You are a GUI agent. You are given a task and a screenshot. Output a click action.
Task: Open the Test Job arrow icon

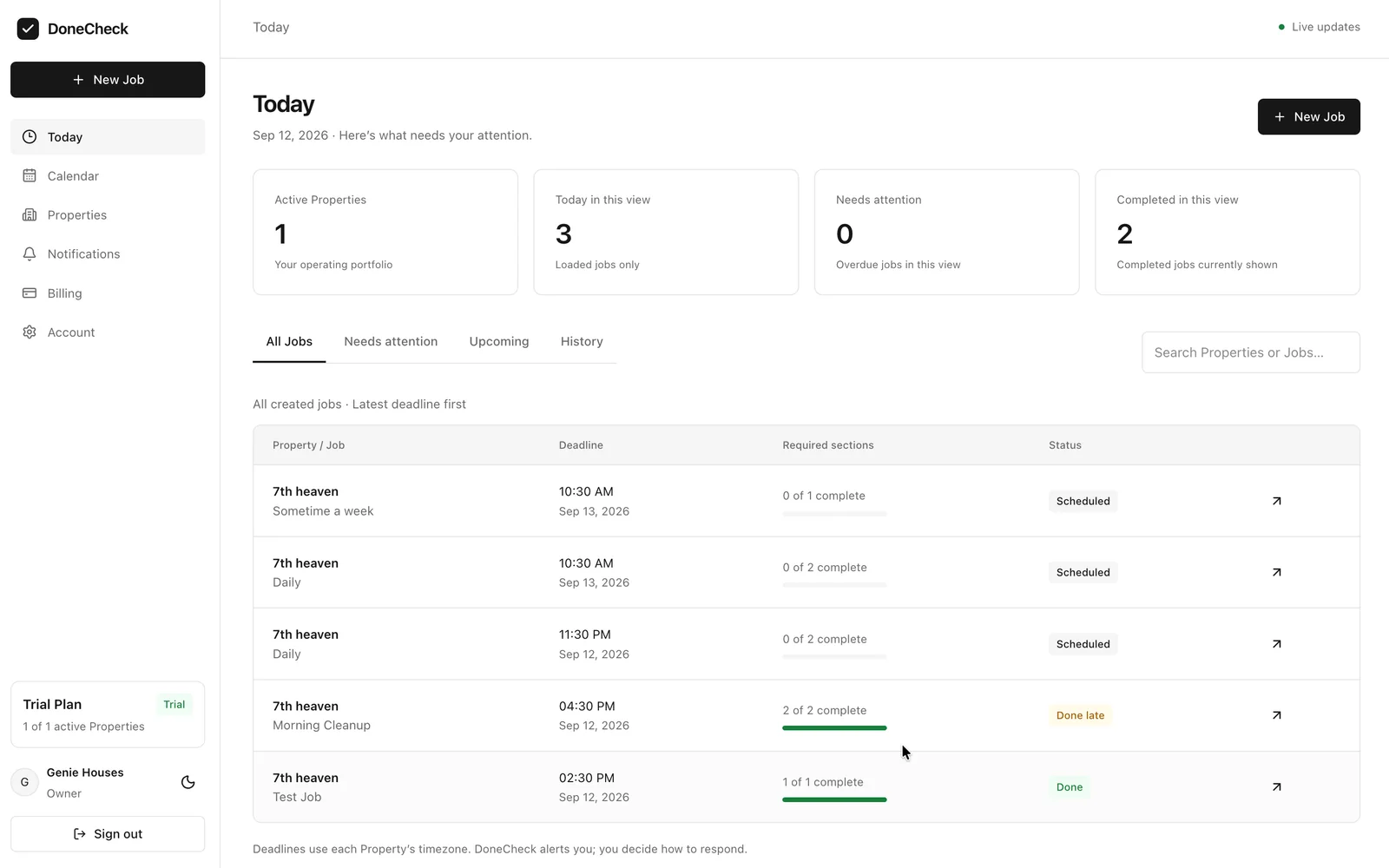(x=1277, y=787)
